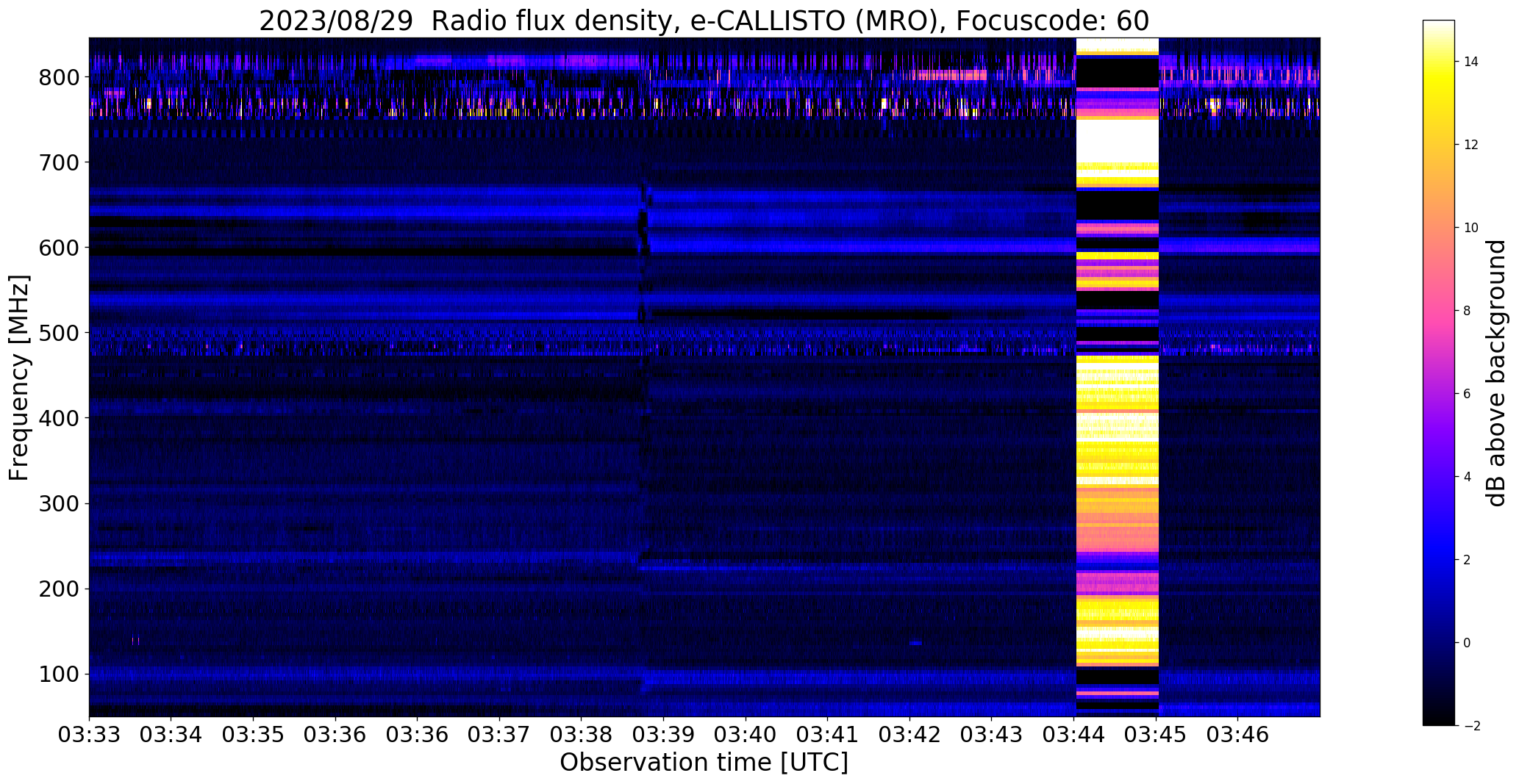Pick the 4 dB colorbar tick label
Screen dimensions: 1519x784
click(x=1468, y=477)
